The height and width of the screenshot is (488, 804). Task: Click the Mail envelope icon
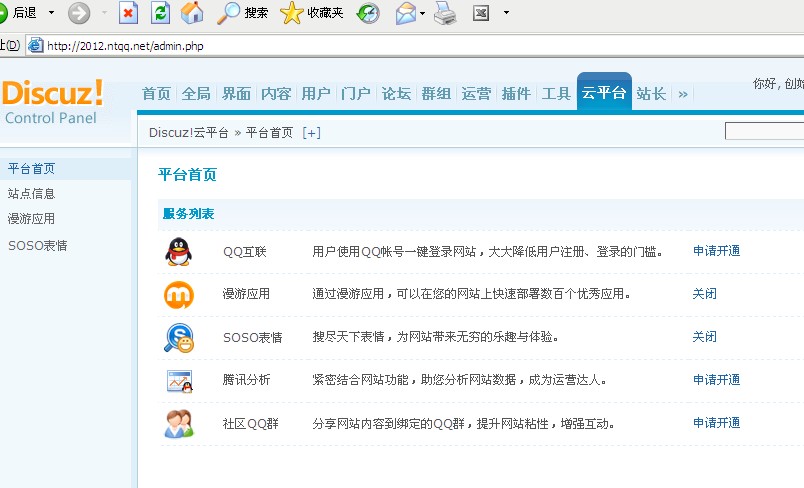click(x=406, y=13)
